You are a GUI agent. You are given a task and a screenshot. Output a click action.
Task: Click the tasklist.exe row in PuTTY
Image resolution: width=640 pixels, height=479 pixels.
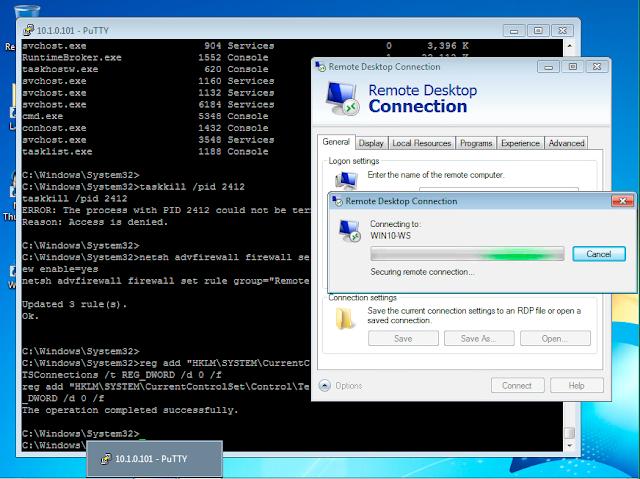[x=145, y=152]
